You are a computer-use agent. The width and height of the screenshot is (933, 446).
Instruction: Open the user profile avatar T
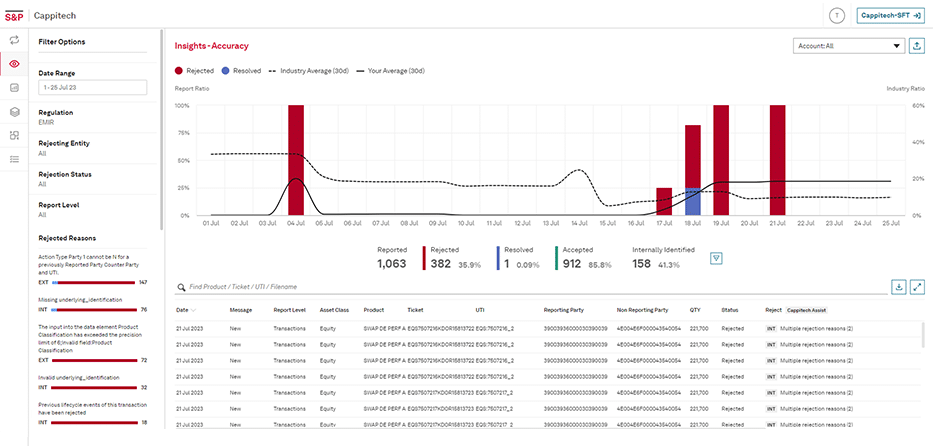coord(837,15)
